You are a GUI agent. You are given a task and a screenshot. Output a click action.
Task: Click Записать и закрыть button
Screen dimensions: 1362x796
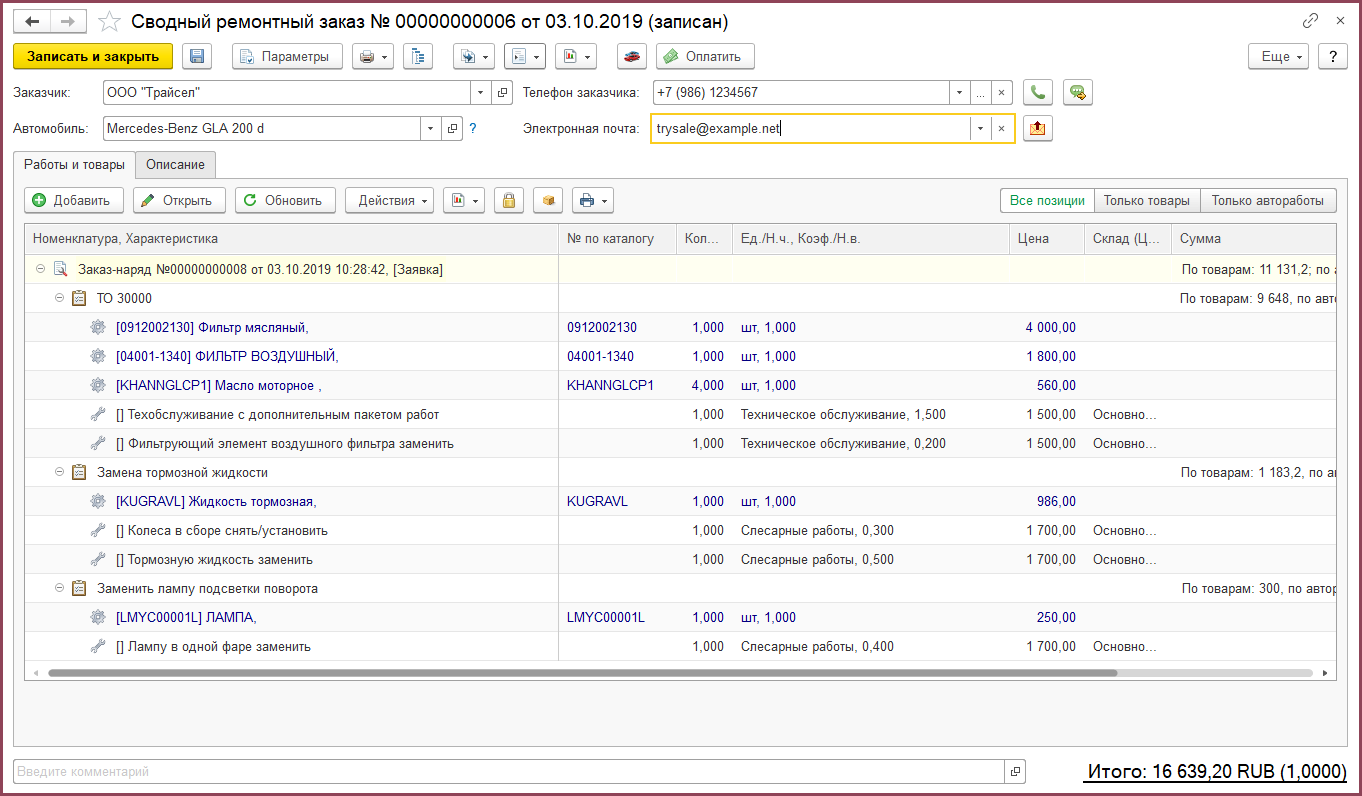[x=93, y=57]
